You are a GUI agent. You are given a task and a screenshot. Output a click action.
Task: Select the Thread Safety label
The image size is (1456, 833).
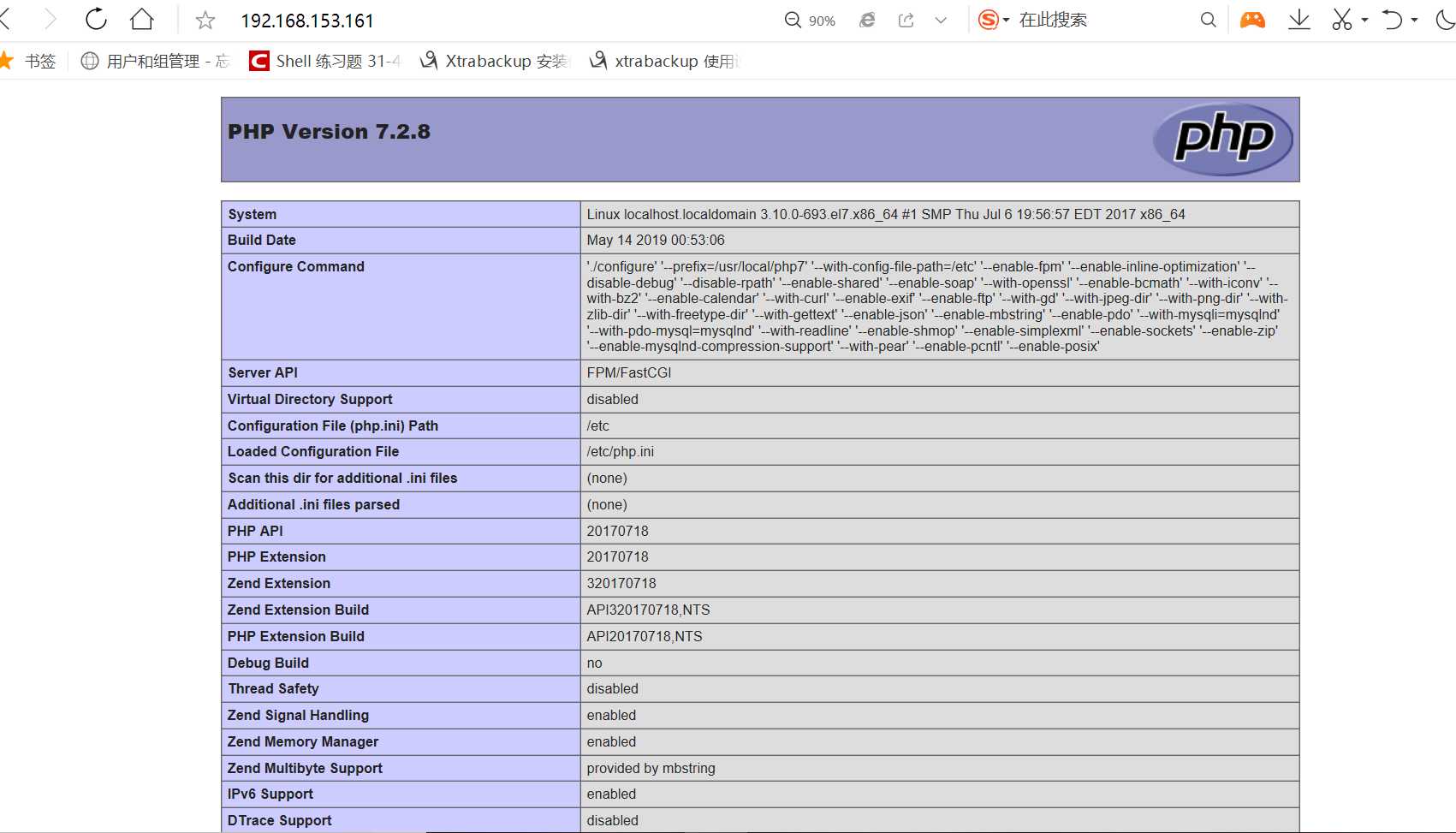point(273,688)
